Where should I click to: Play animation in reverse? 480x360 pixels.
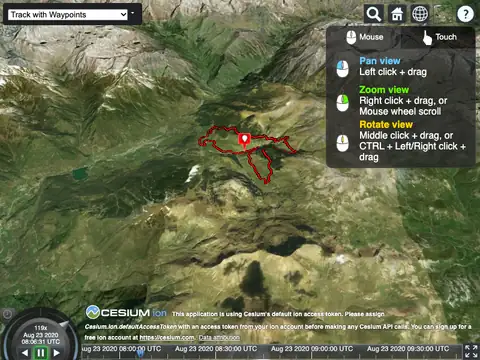tap(25, 353)
